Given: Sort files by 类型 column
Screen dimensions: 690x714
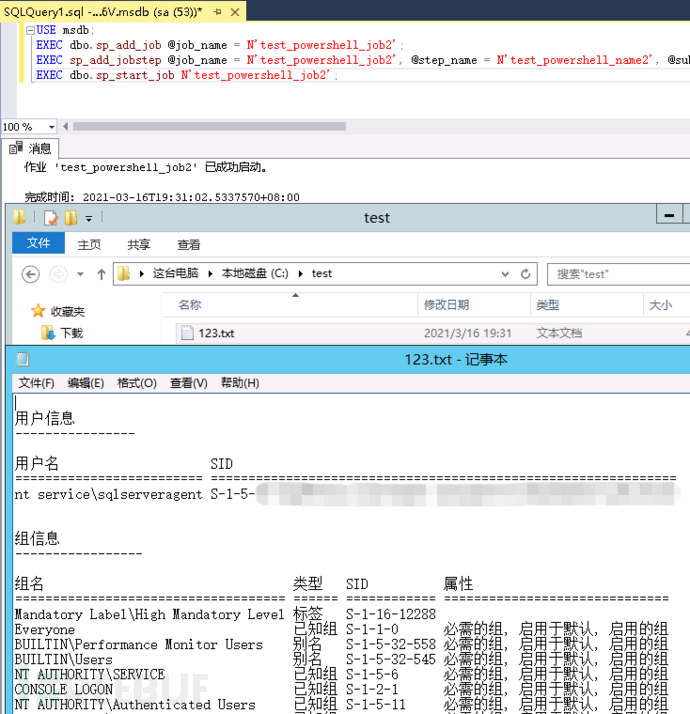Looking at the screenshot, I should point(587,305).
